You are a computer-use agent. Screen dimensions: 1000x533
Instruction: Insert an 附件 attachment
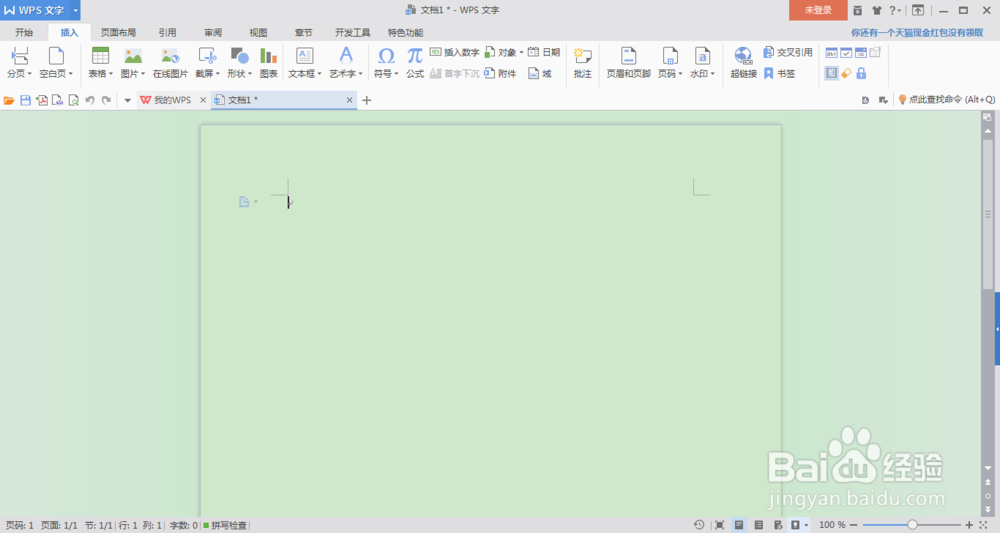[x=500, y=74]
